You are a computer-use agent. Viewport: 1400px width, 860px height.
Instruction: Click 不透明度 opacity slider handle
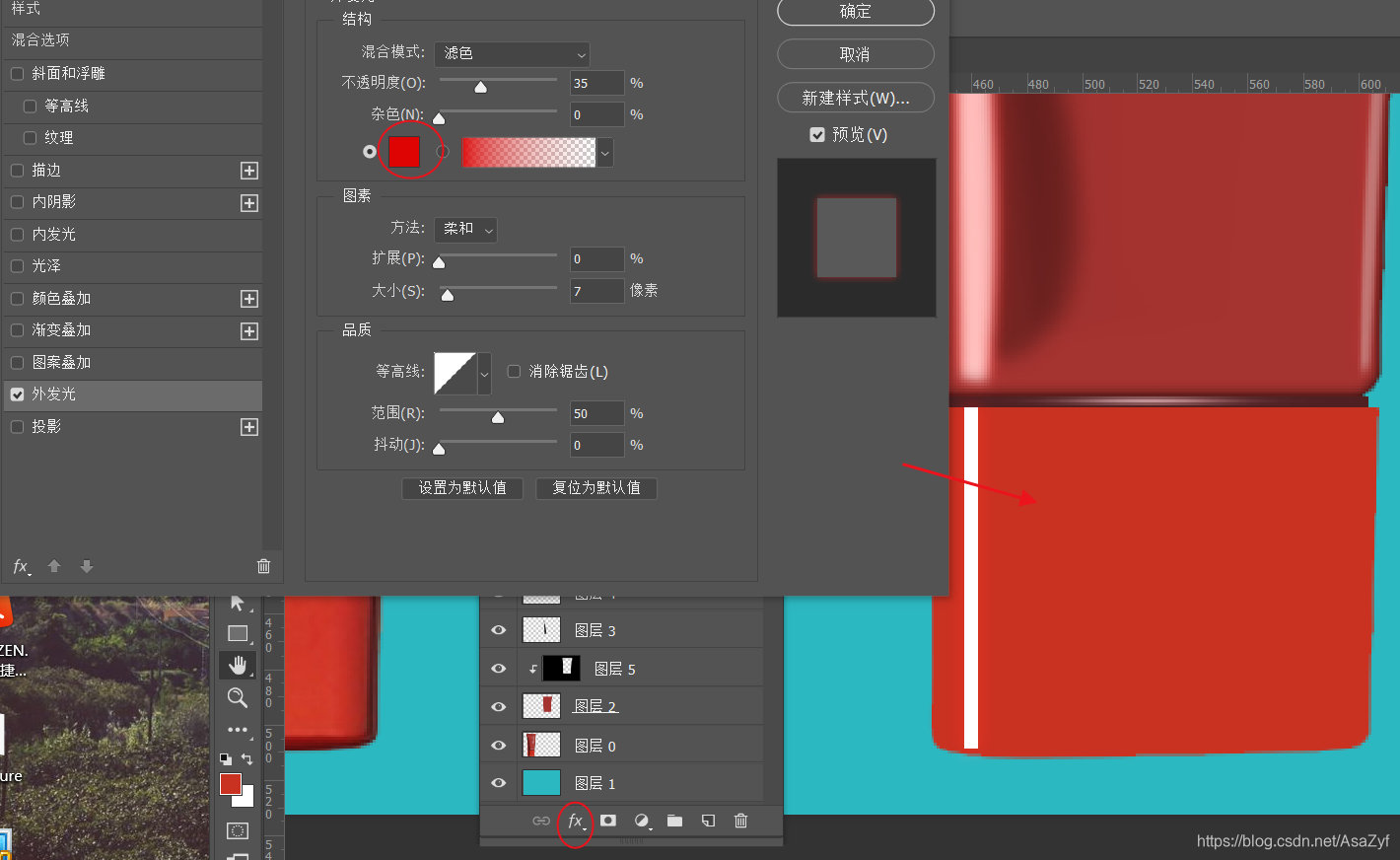point(480,87)
